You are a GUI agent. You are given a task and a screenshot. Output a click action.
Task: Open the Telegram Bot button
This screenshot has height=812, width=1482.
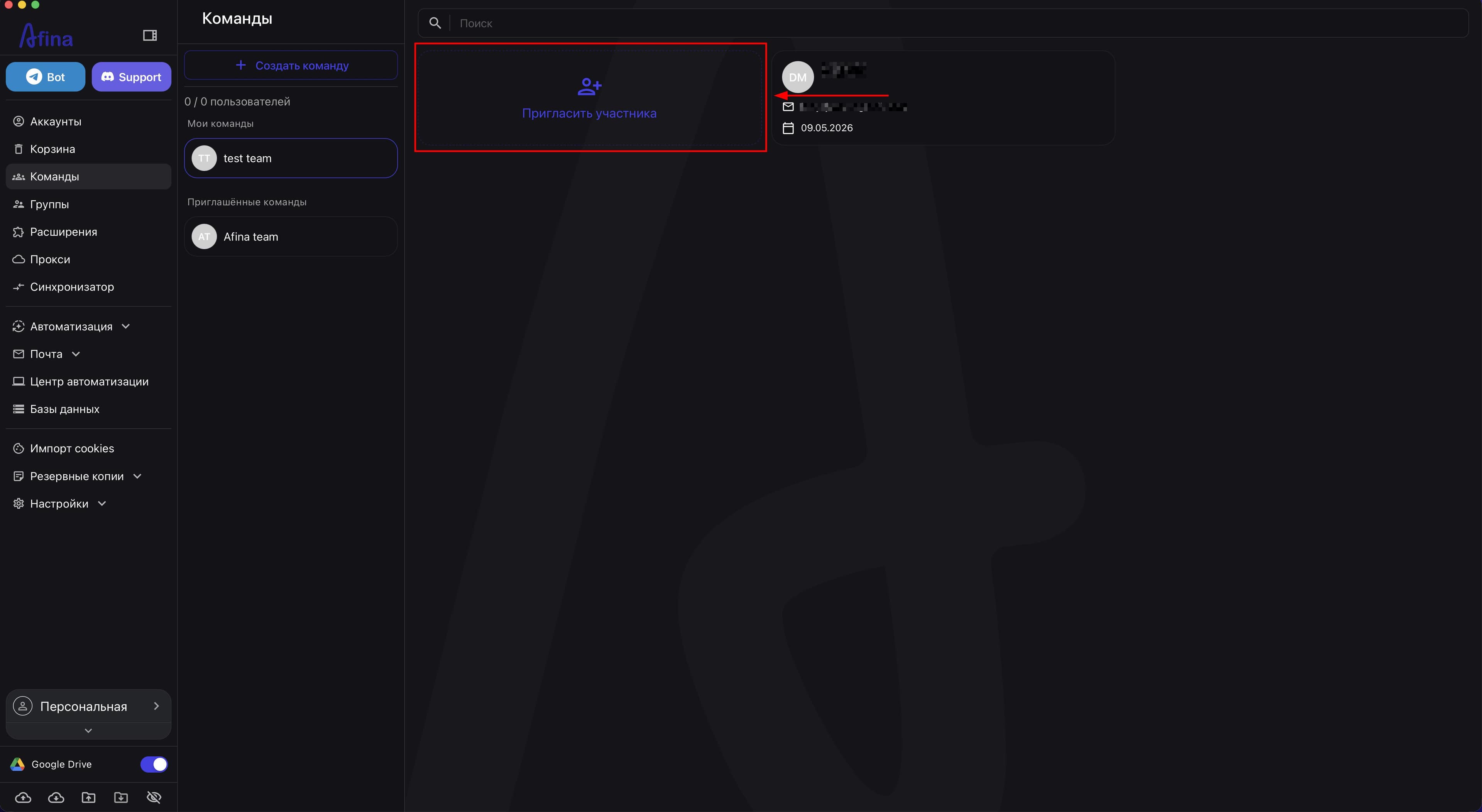click(46, 76)
